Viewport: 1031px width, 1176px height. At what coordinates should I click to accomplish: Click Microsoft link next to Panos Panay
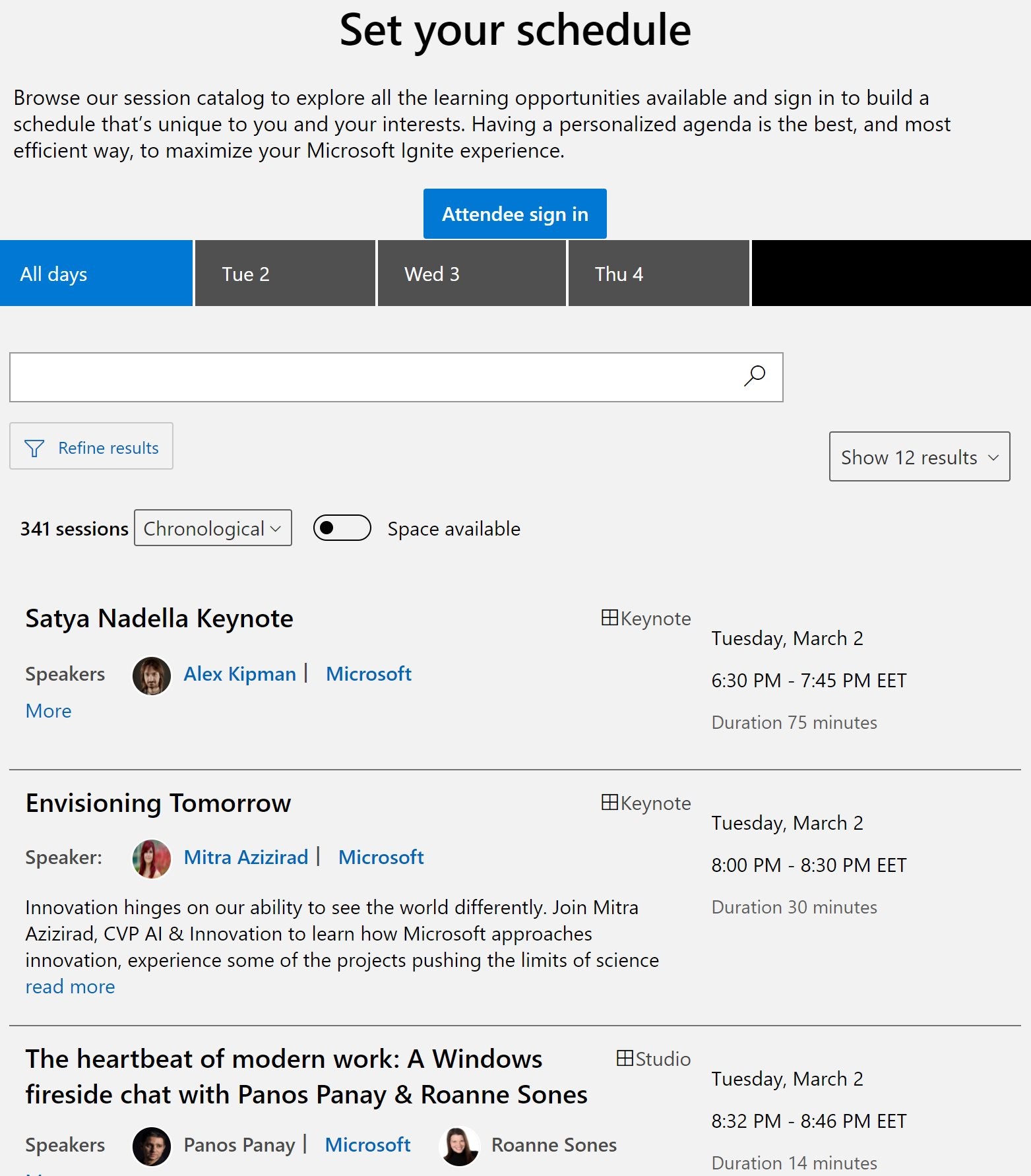tap(368, 1145)
